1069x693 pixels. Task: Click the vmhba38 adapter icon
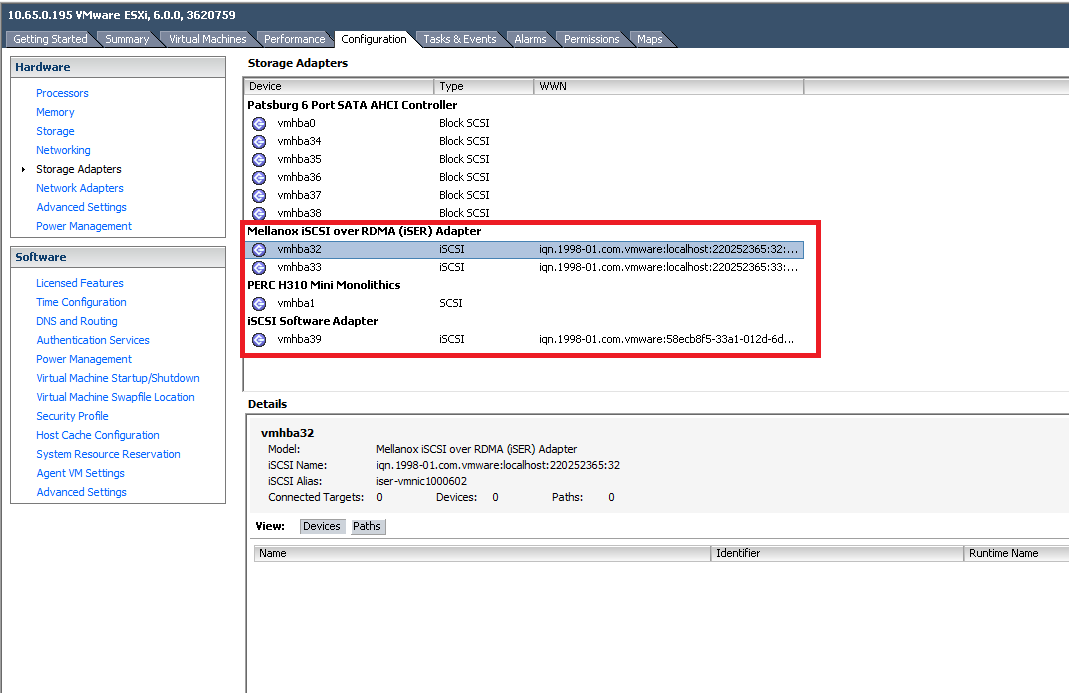[259, 213]
